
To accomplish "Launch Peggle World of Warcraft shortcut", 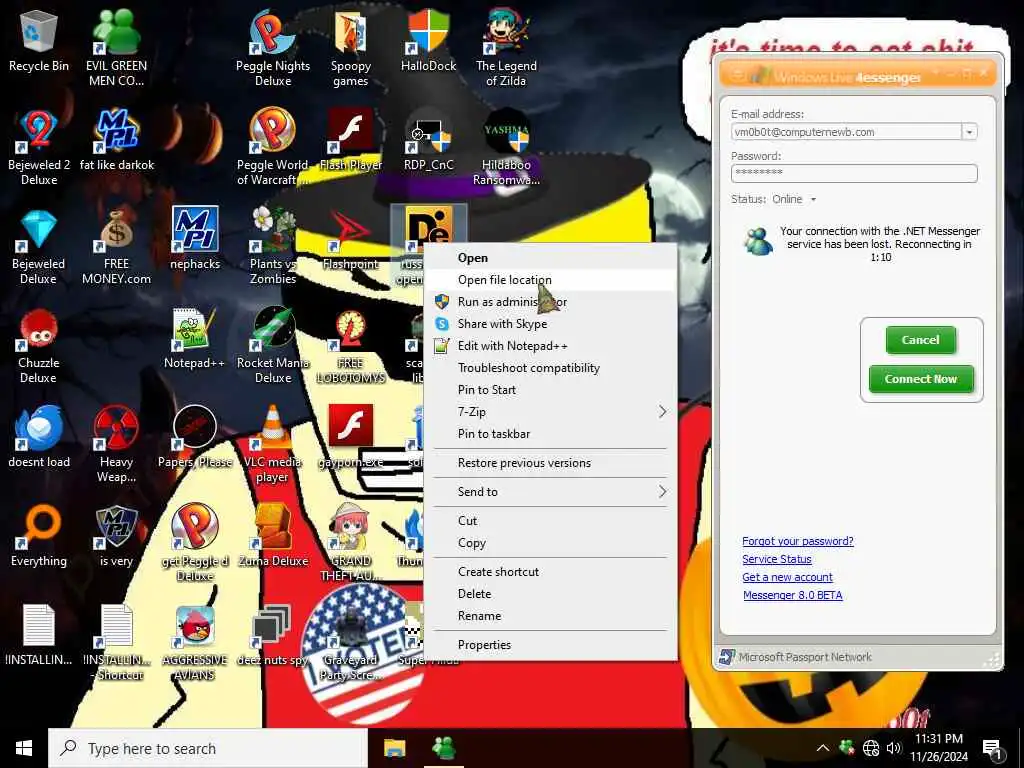I will click(x=273, y=147).
